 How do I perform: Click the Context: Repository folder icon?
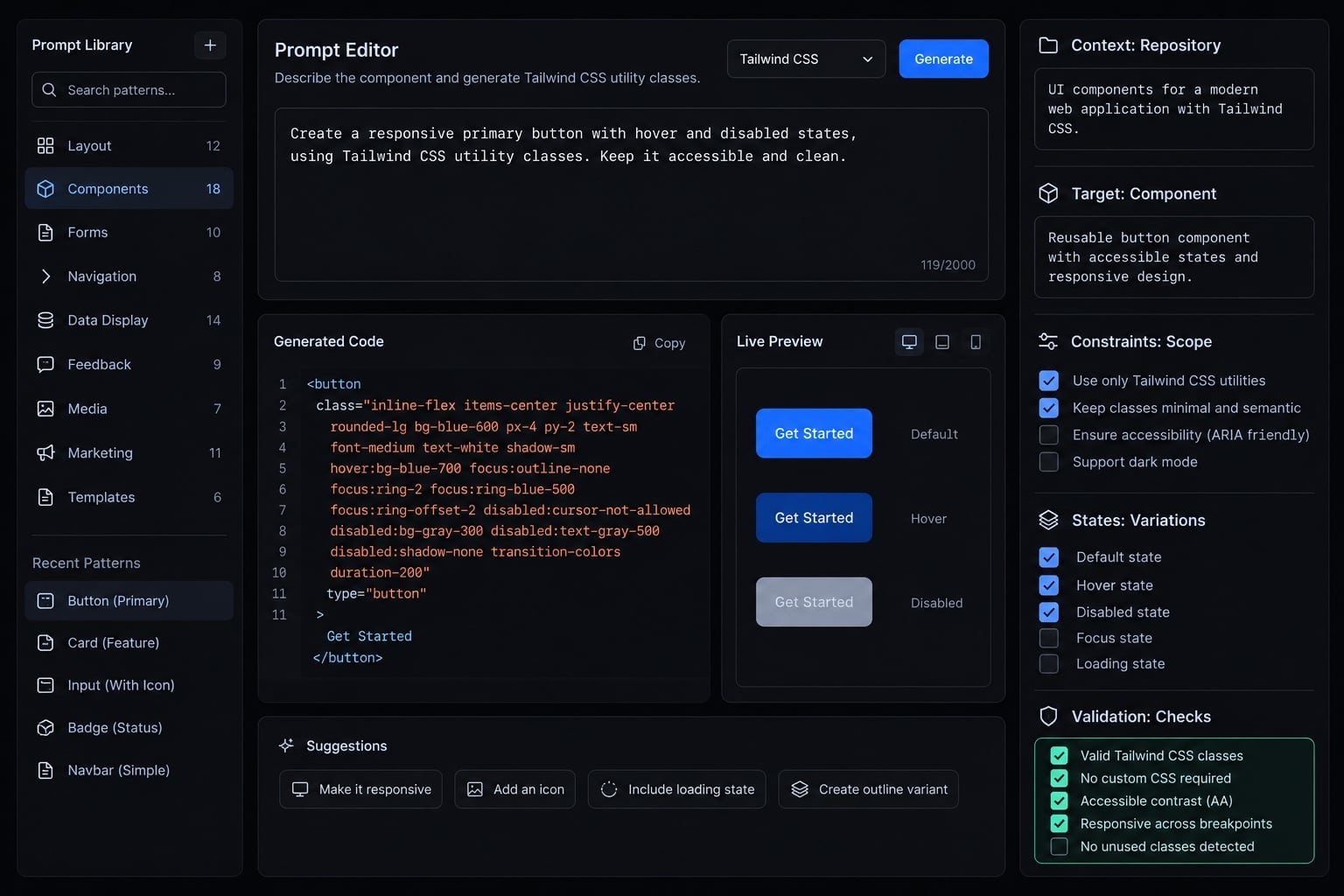coord(1047,45)
